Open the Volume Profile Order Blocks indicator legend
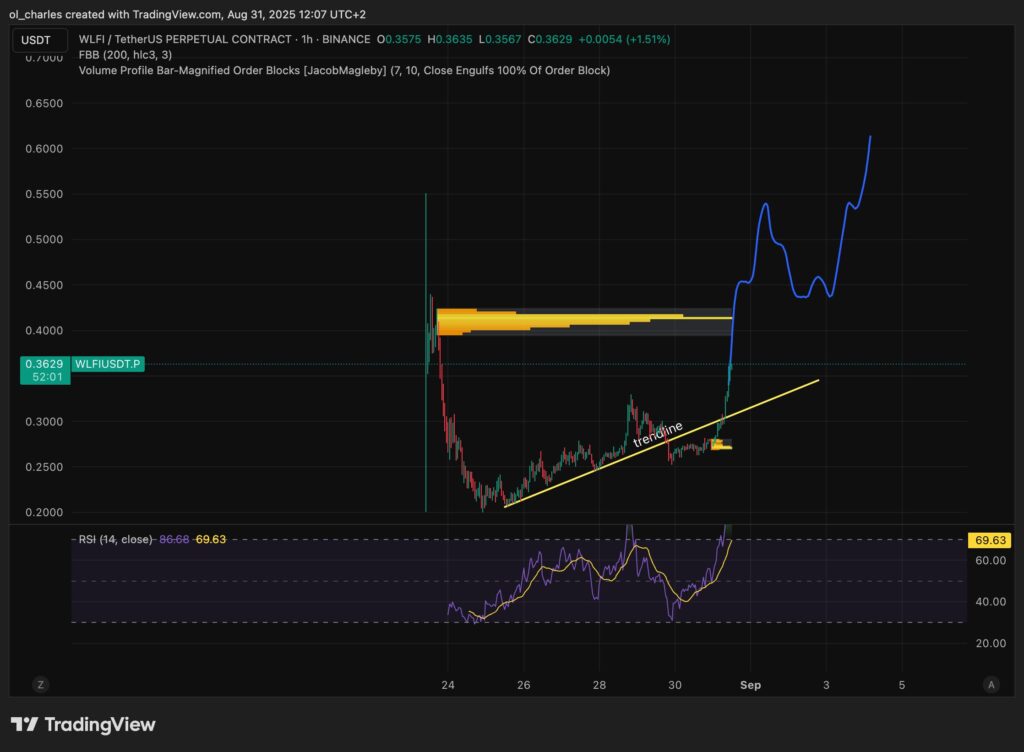This screenshot has height=752, width=1024. point(343,70)
